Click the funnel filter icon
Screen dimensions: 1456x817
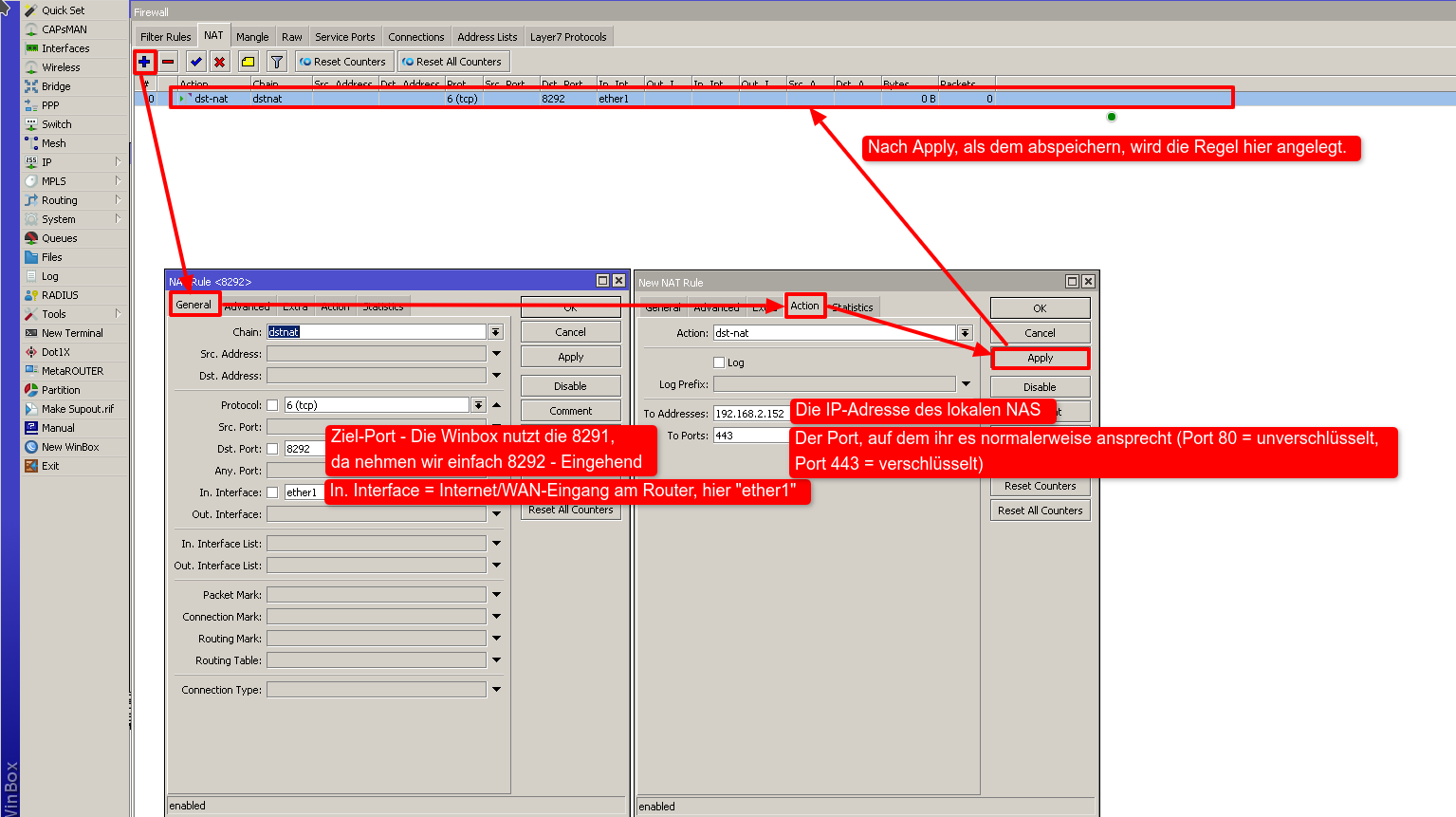(x=276, y=62)
